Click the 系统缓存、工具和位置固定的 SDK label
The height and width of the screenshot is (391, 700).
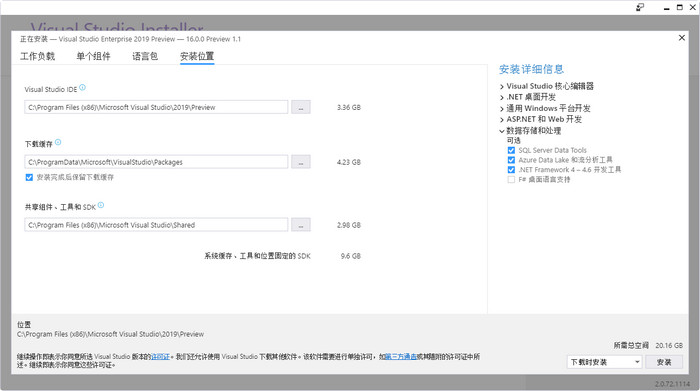(258, 256)
